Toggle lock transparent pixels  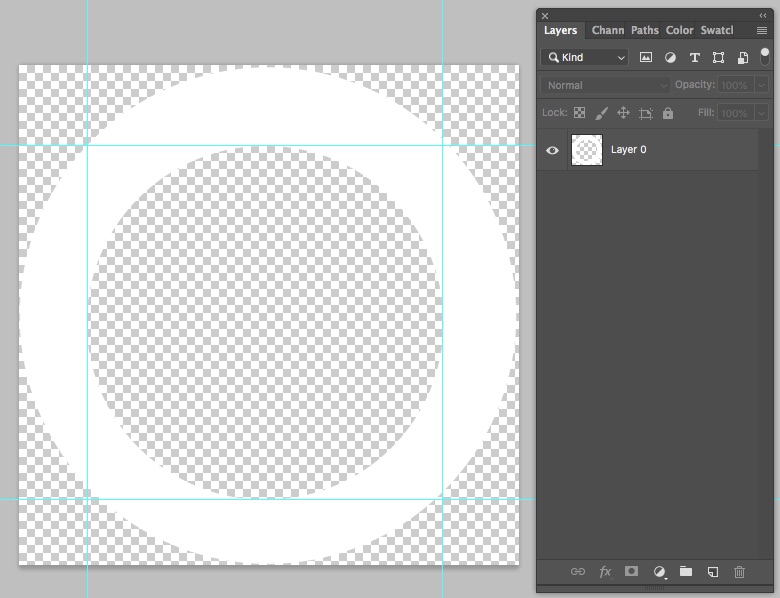tap(579, 113)
